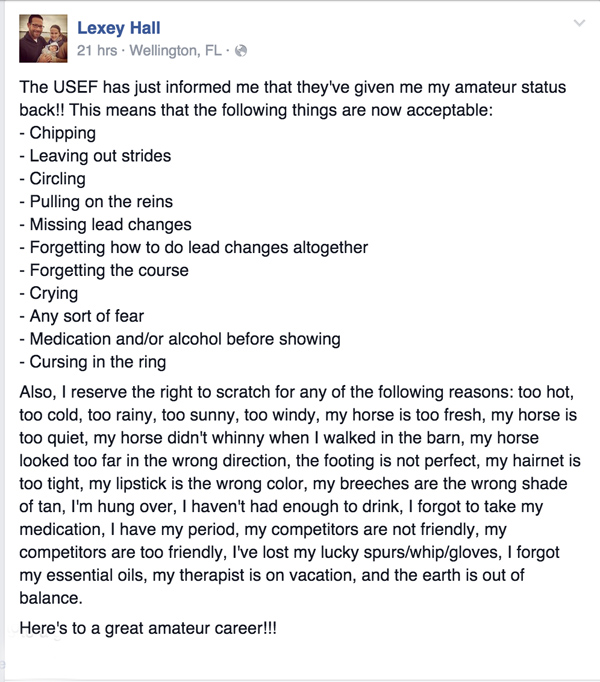Click the 'Chipping' list line
Viewport: 600px width, 682px height.
(57, 133)
